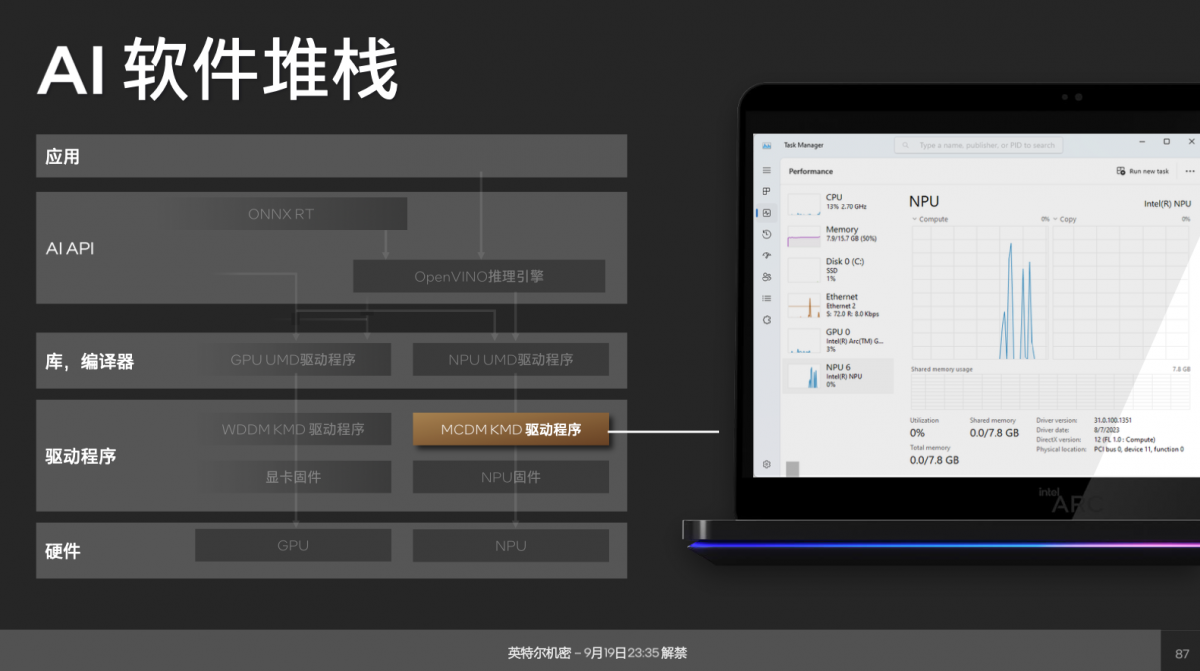
Task: Click the Shared memory 0.0/7.8 GB value
Action: 994,433
